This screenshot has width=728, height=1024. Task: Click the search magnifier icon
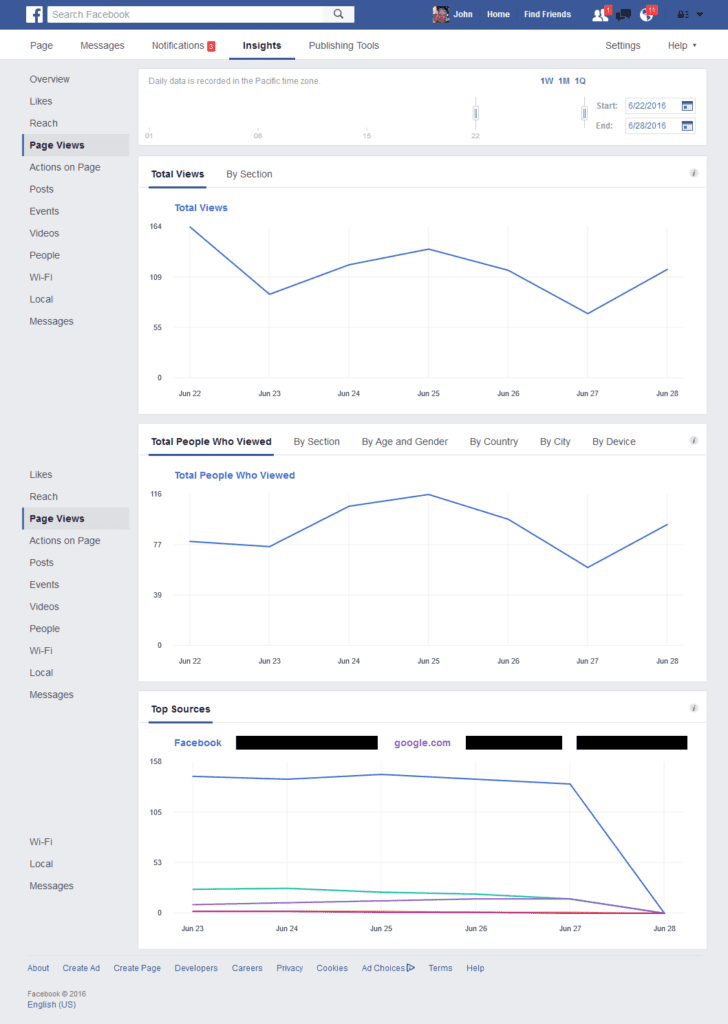coord(340,14)
